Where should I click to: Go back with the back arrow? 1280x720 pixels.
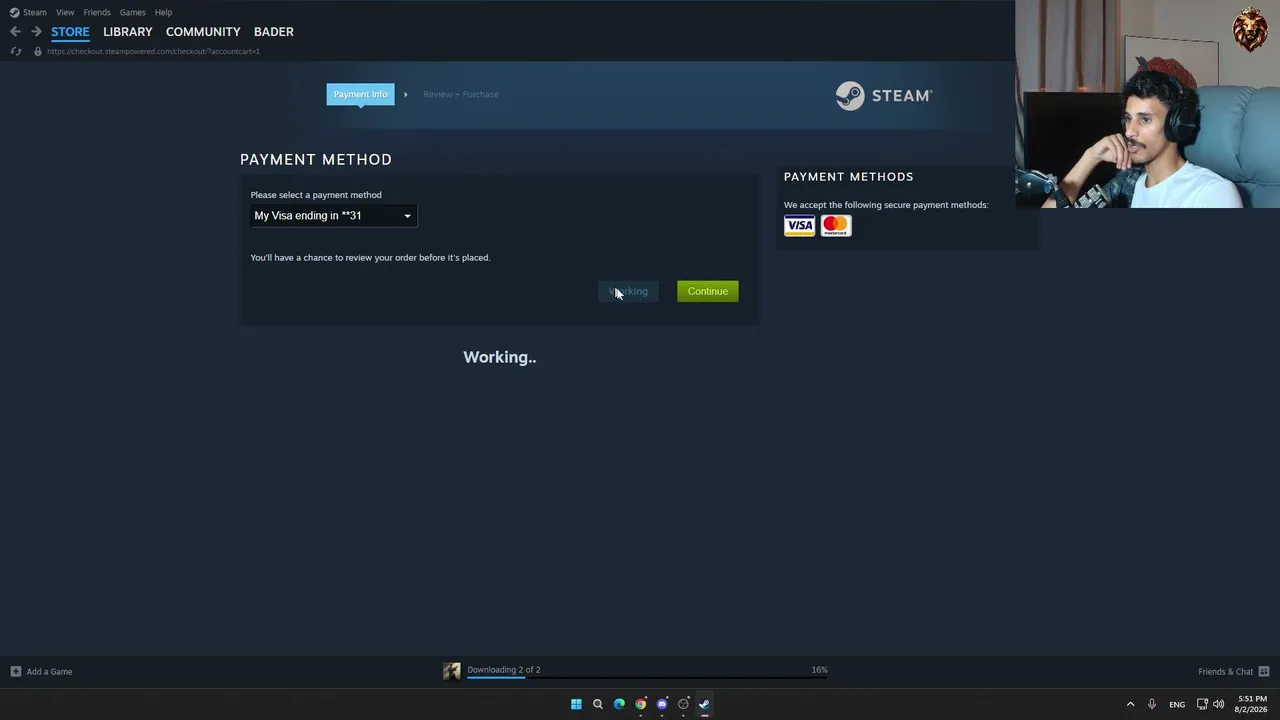[15, 32]
